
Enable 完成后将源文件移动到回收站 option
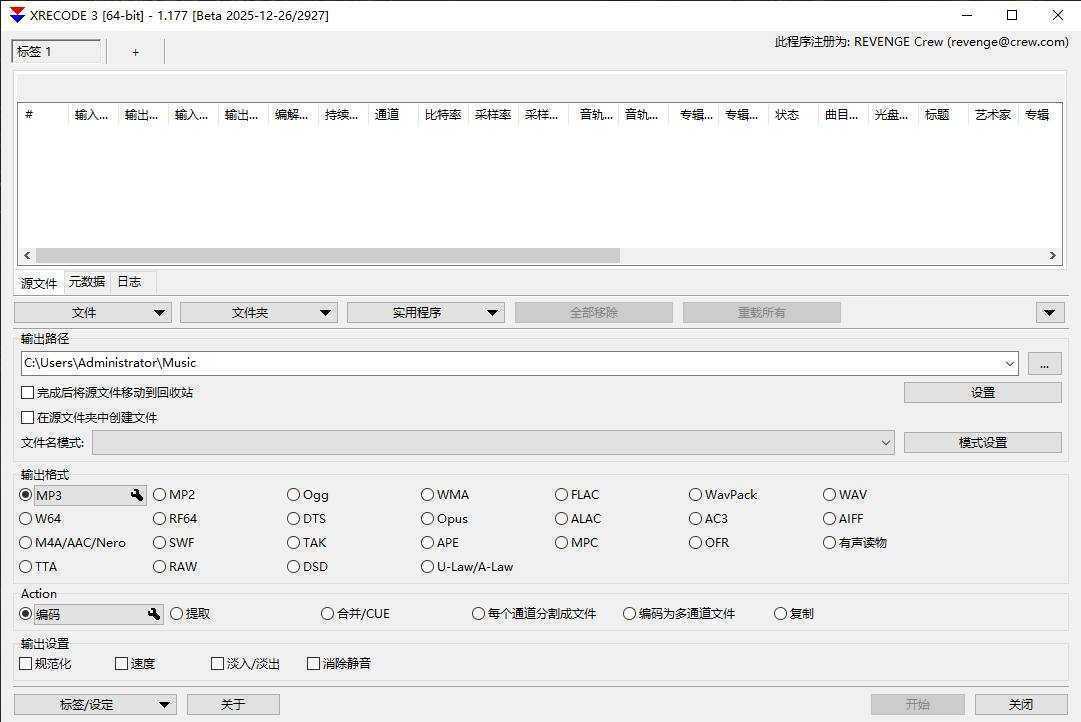(27, 392)
